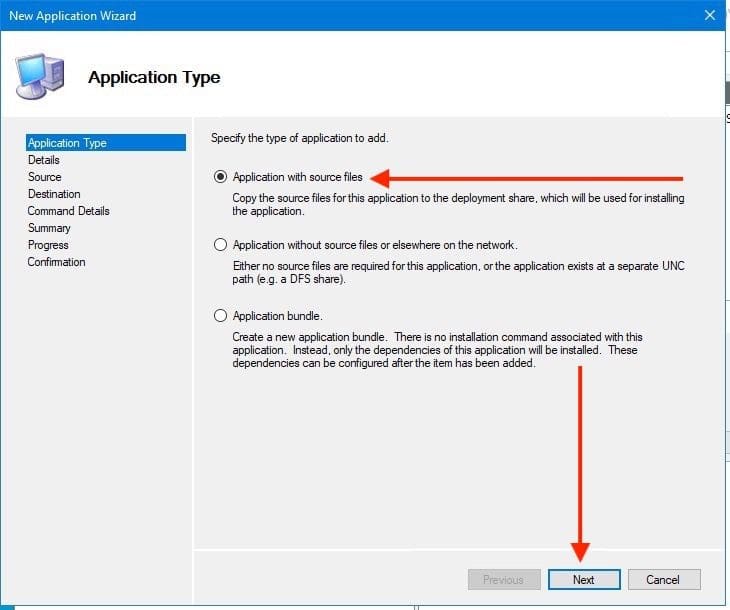730x610 pixels.
Task: Click the 'Copy the source files' description text
Action: 458,205
